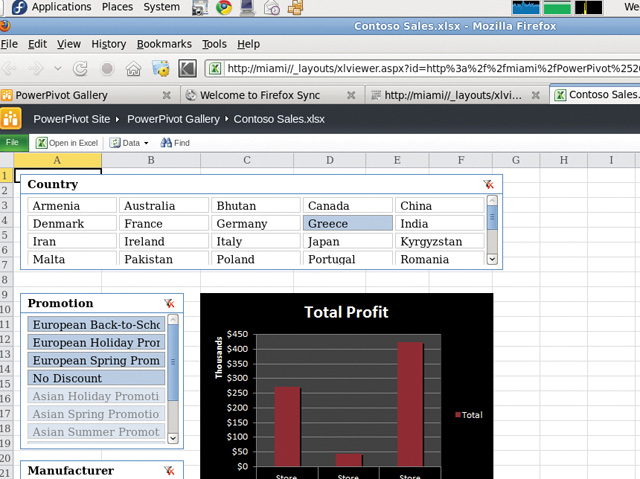Screen dimensions: 640x479
Task: Close the http://miami xlviewer tab
Action: point(536,95)
